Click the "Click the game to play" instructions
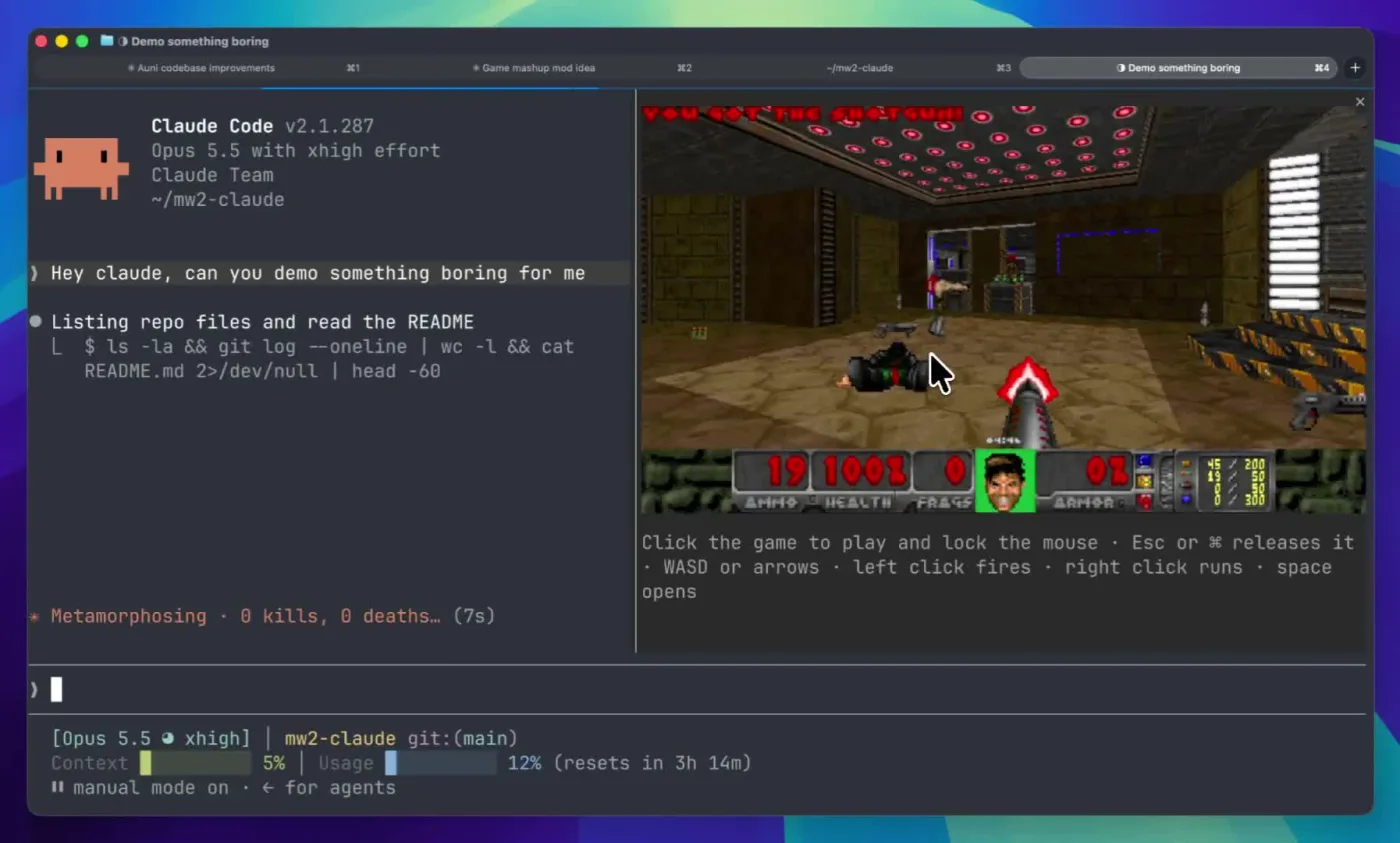This screenshot has width=1400, height=843. (998, 567)
